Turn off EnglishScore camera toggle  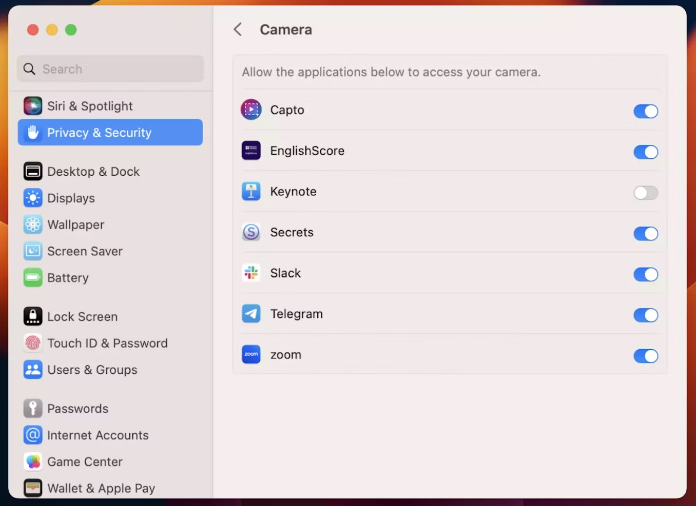645,152
